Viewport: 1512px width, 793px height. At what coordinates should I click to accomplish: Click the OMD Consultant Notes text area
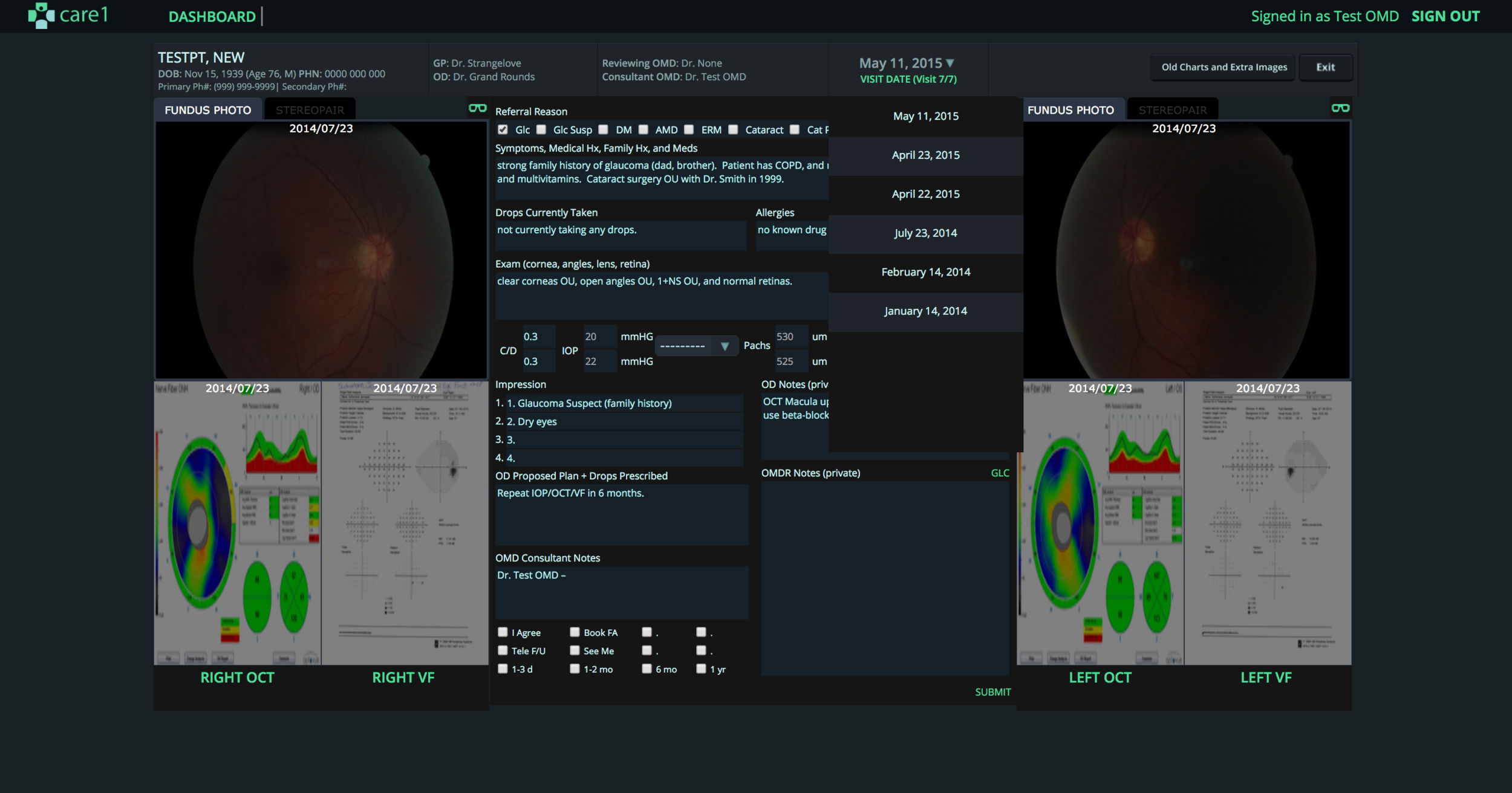622,592
